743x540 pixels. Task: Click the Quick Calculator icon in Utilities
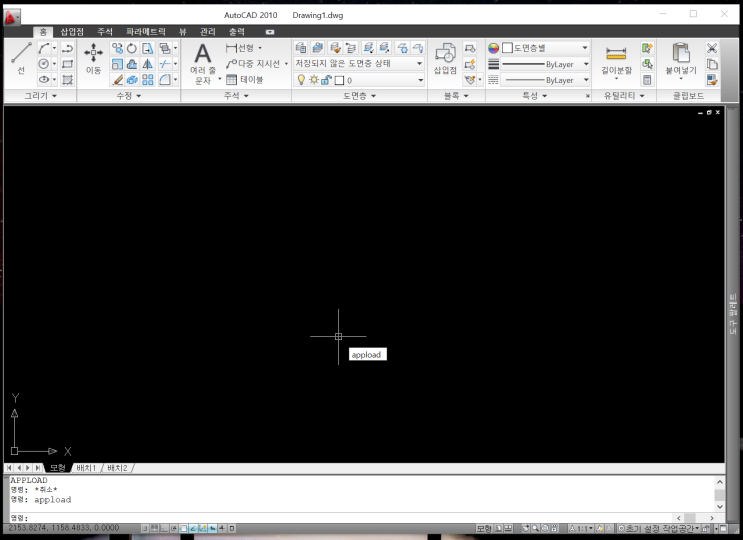tap(647, 80)
